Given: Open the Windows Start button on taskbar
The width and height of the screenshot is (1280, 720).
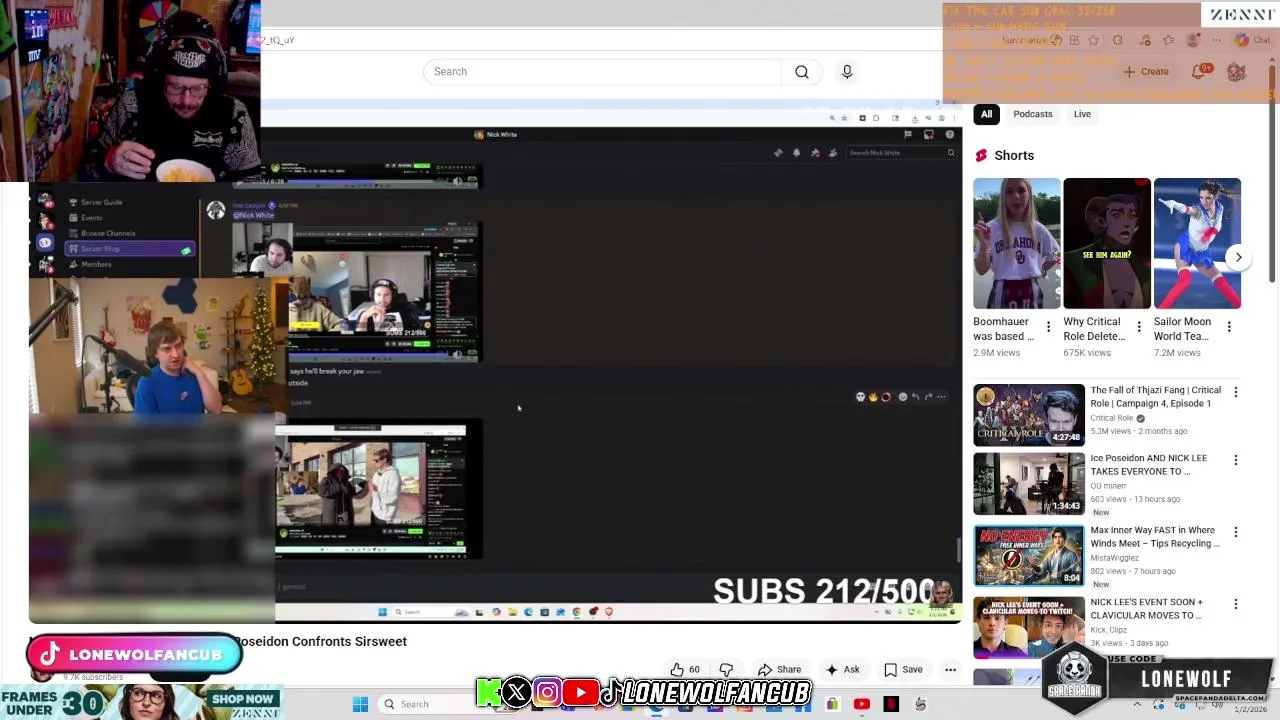Looking at the screenshot, I should click(360, 704).
